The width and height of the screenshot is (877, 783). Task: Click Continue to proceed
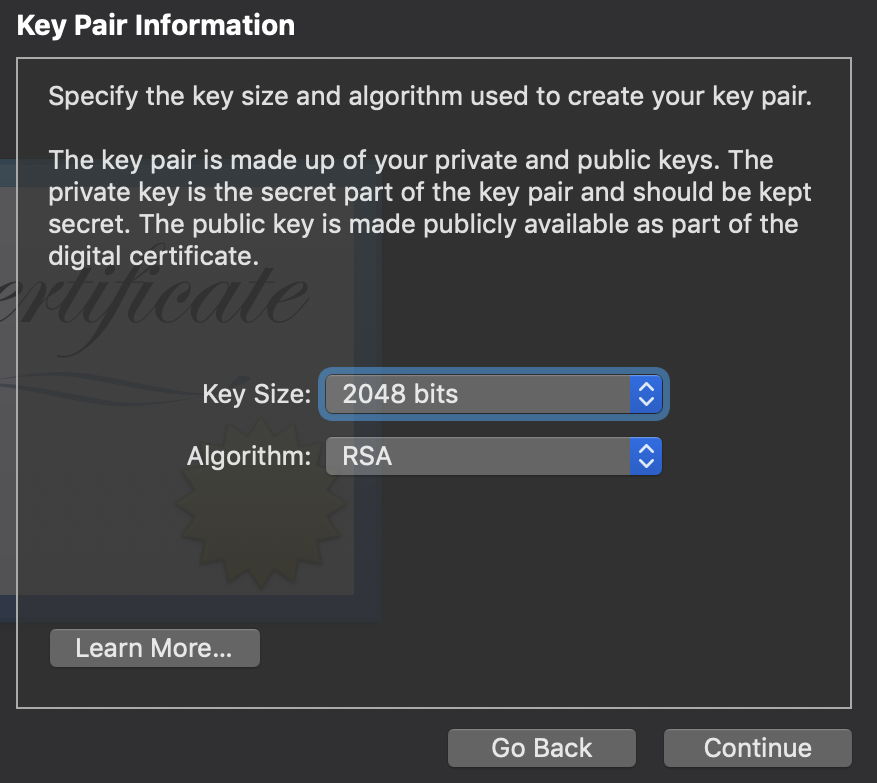point(757,748)
